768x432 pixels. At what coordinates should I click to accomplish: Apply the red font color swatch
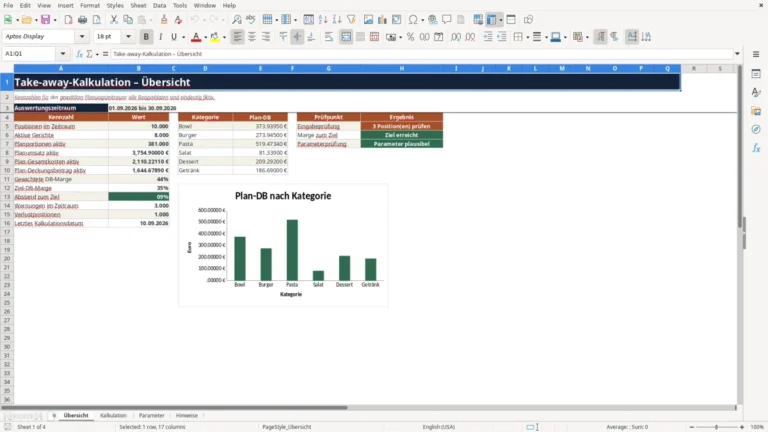[196, 37]
